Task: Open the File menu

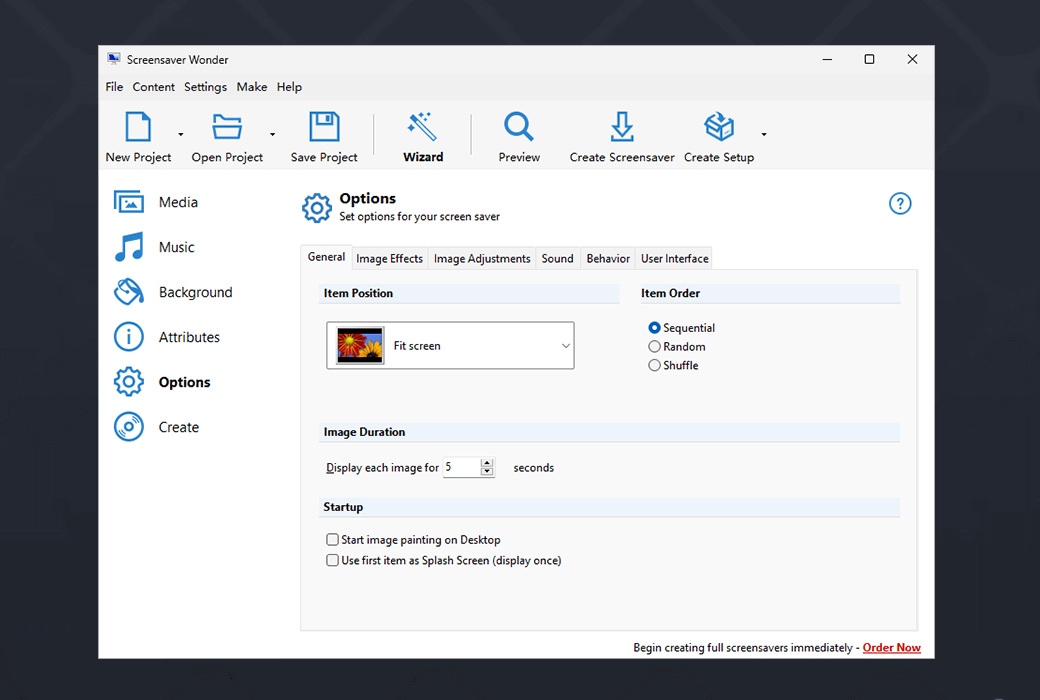Action: click(114, 87)
